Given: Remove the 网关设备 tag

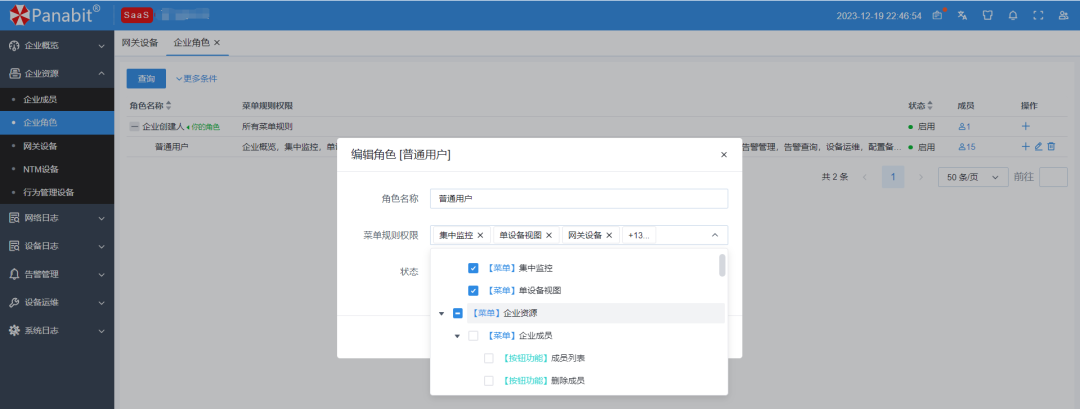Looking at the screenshot, I should [609, 235].
